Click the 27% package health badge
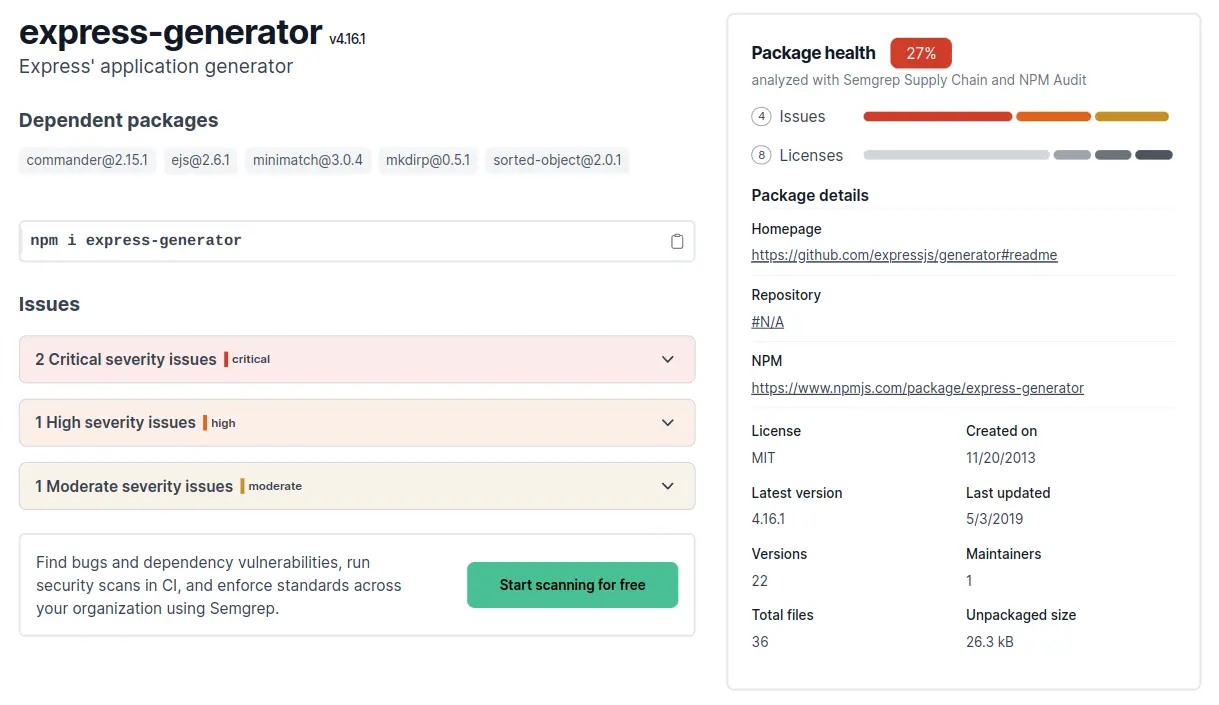Screen dimensions: 1219x705 [x=920, y=53]
